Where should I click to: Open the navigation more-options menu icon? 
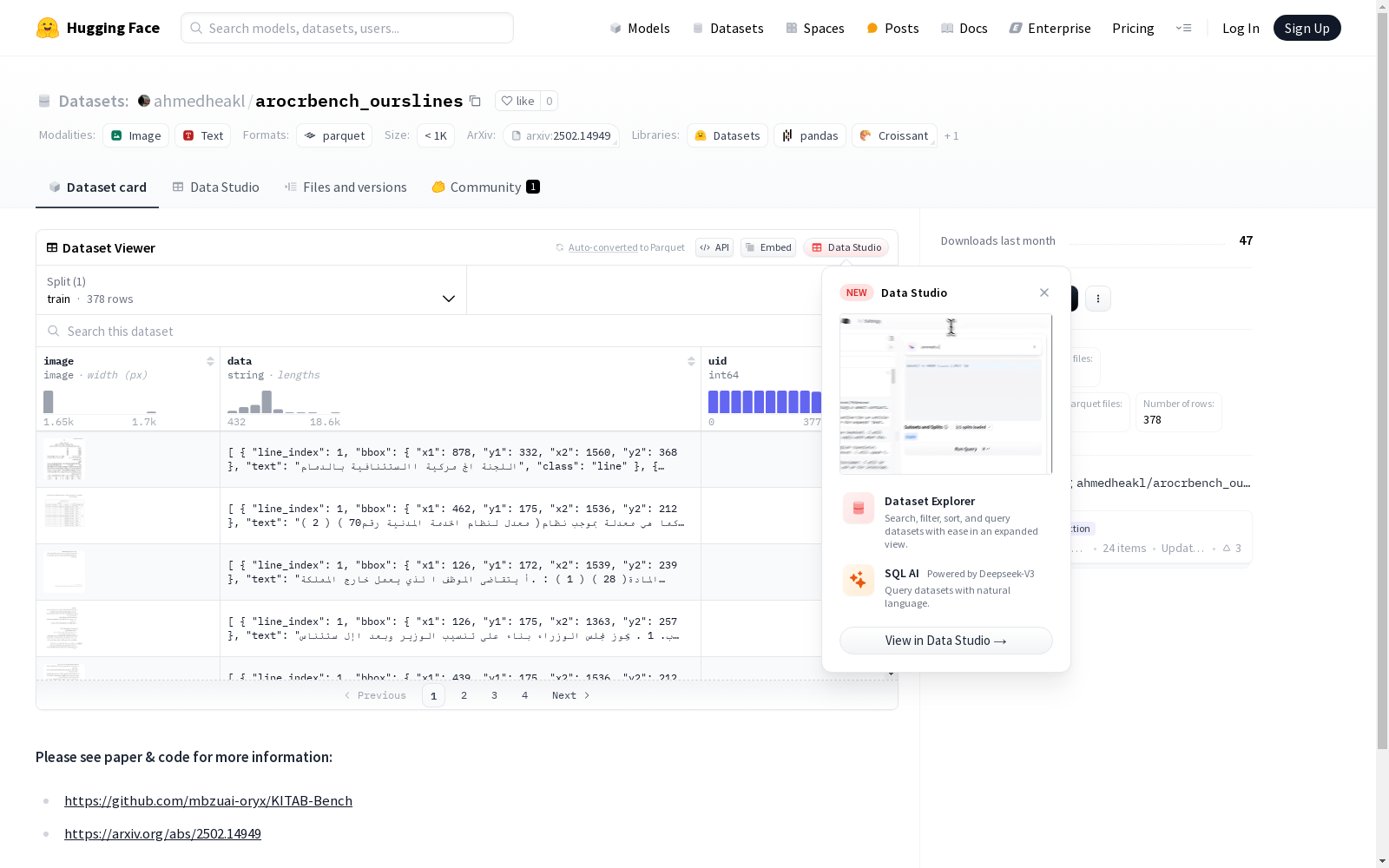1183,28
